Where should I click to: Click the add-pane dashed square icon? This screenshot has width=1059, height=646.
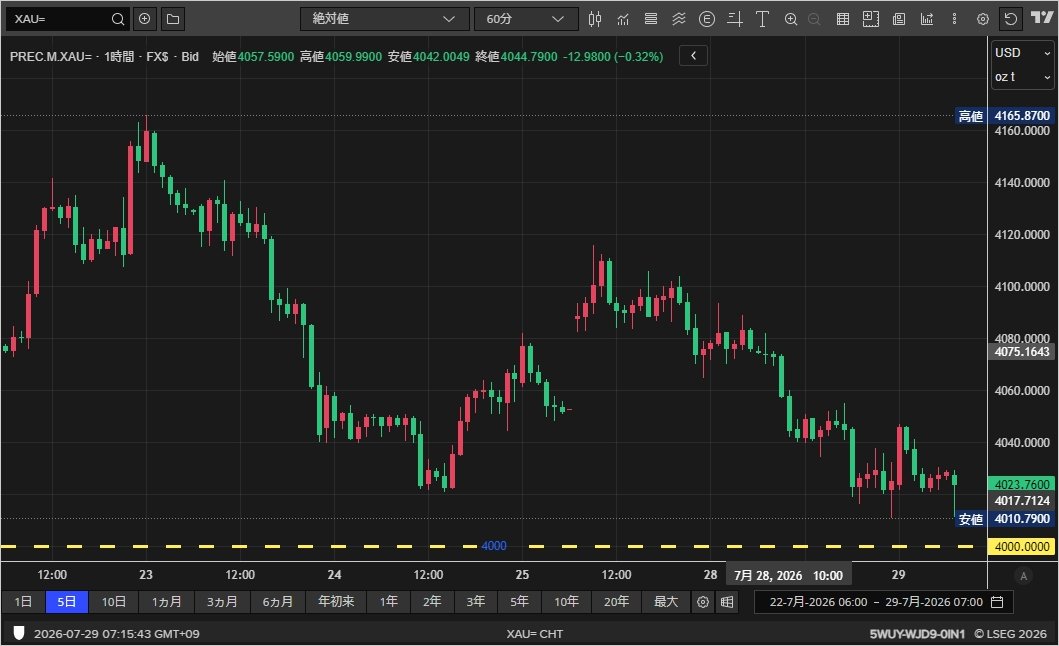pos(871,19)
